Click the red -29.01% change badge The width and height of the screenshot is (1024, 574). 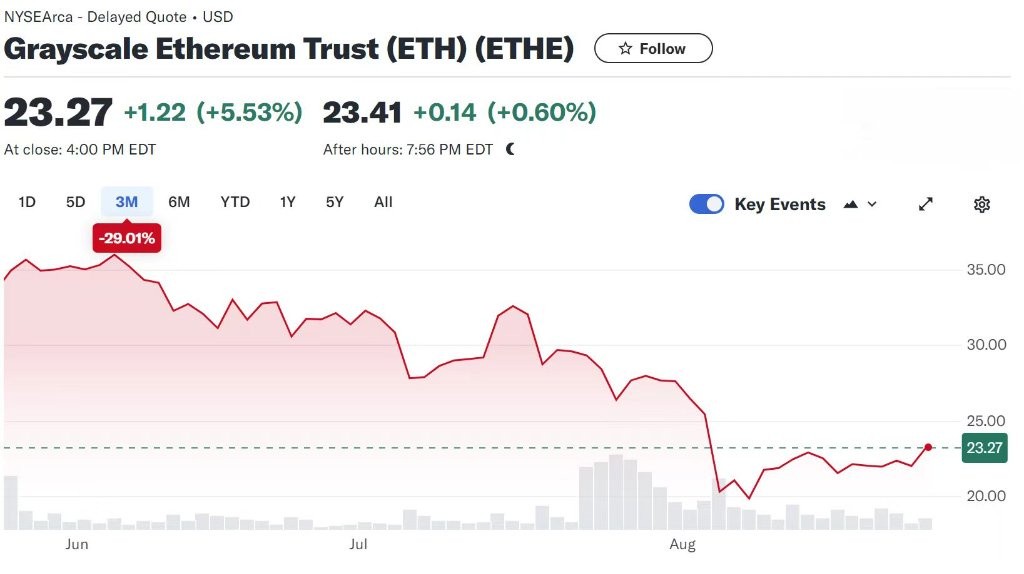[x=127, y=239]
